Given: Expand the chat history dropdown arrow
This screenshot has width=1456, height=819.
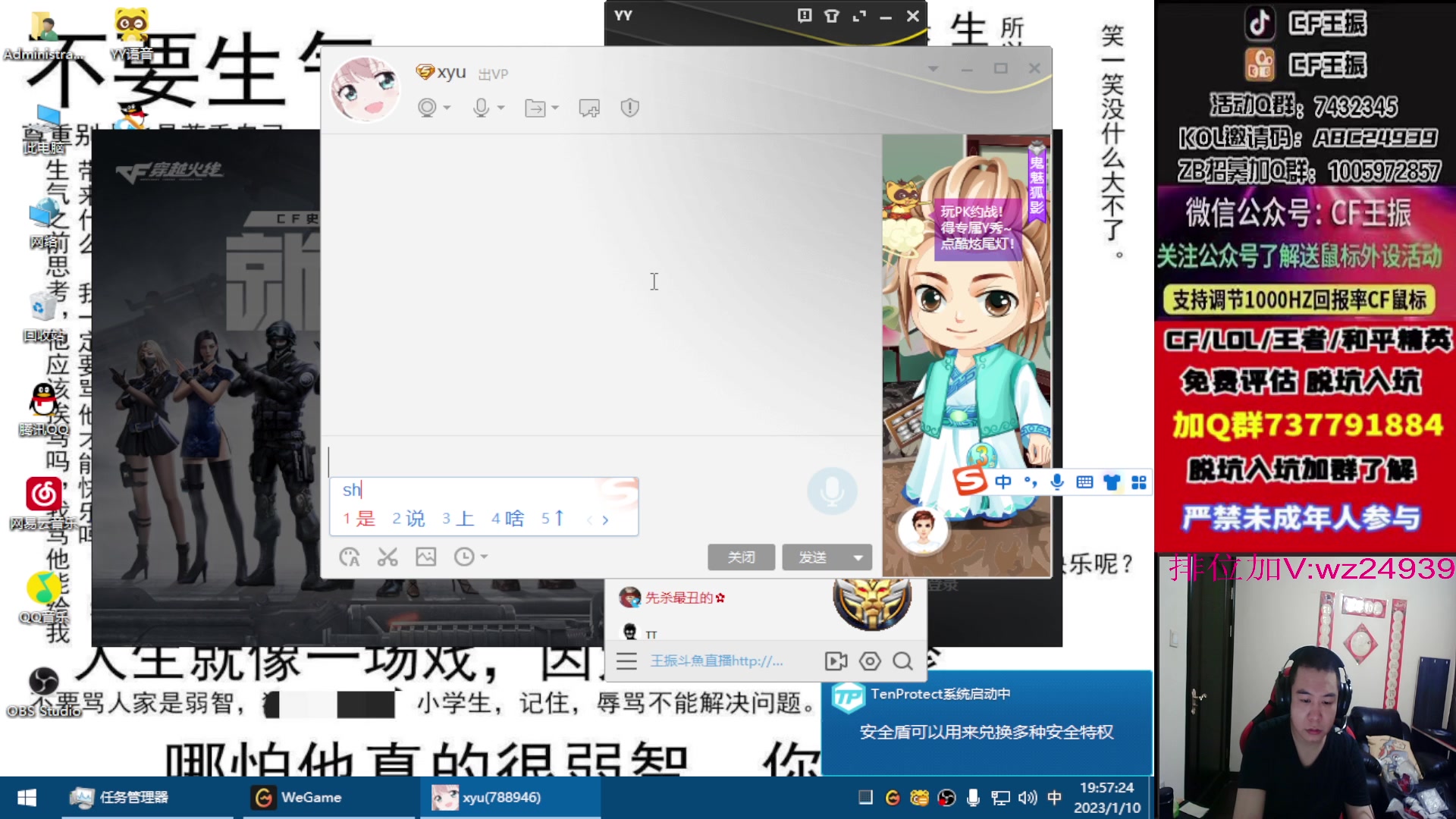Looking at the screenshot, I should coord(484,557).
